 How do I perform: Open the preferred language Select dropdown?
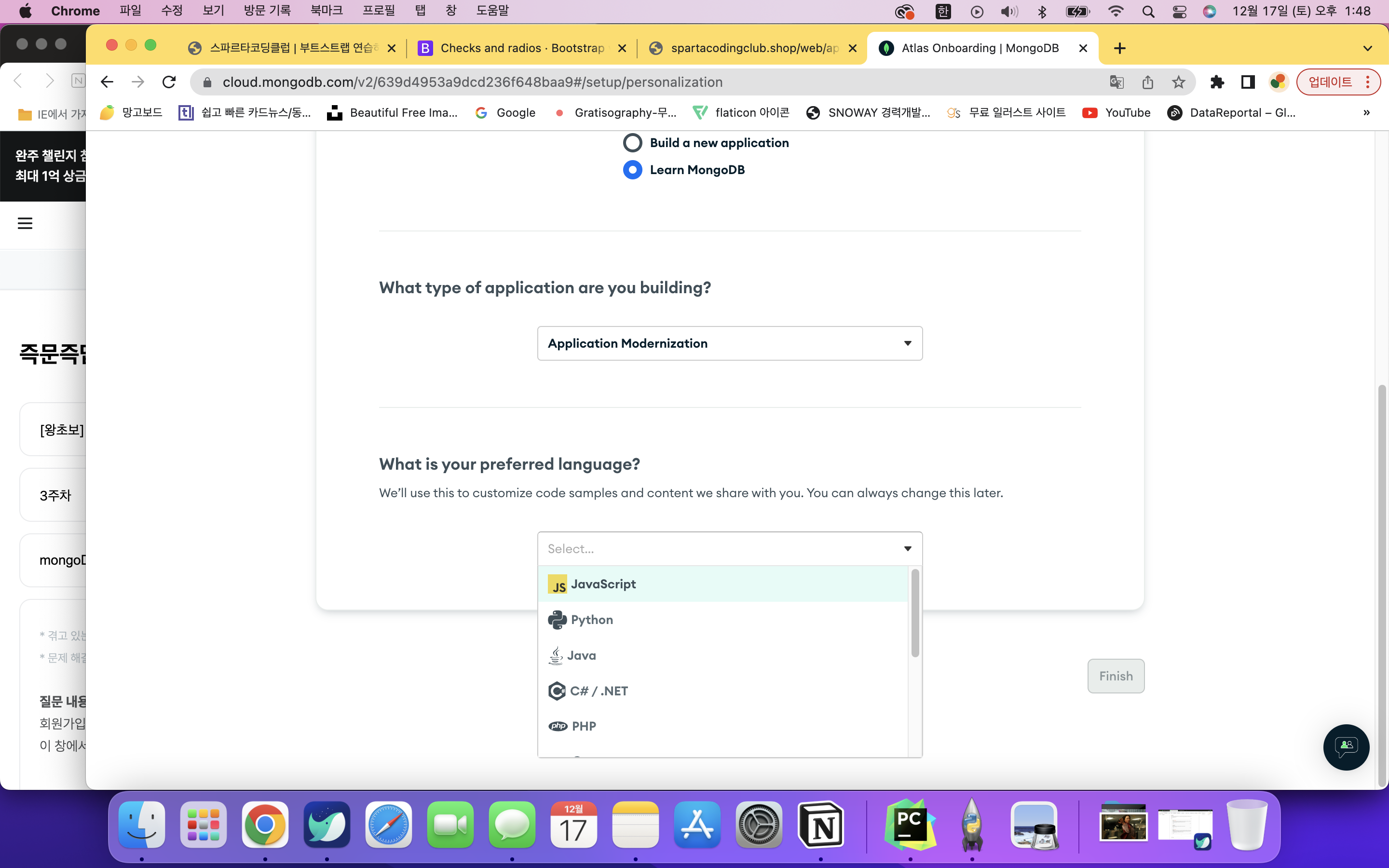(730, 549)
